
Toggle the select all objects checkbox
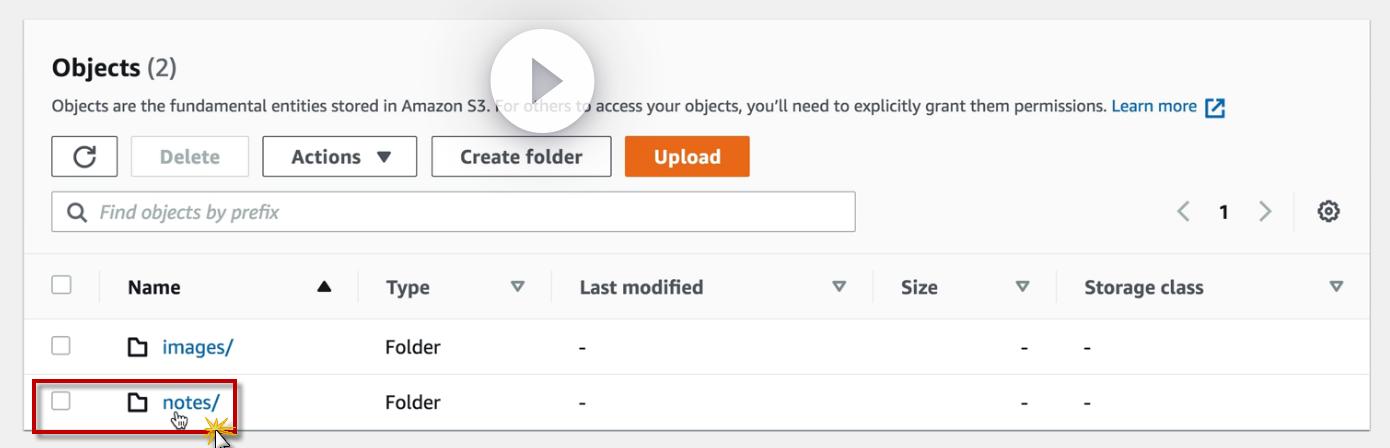click(x=62, y=286)
